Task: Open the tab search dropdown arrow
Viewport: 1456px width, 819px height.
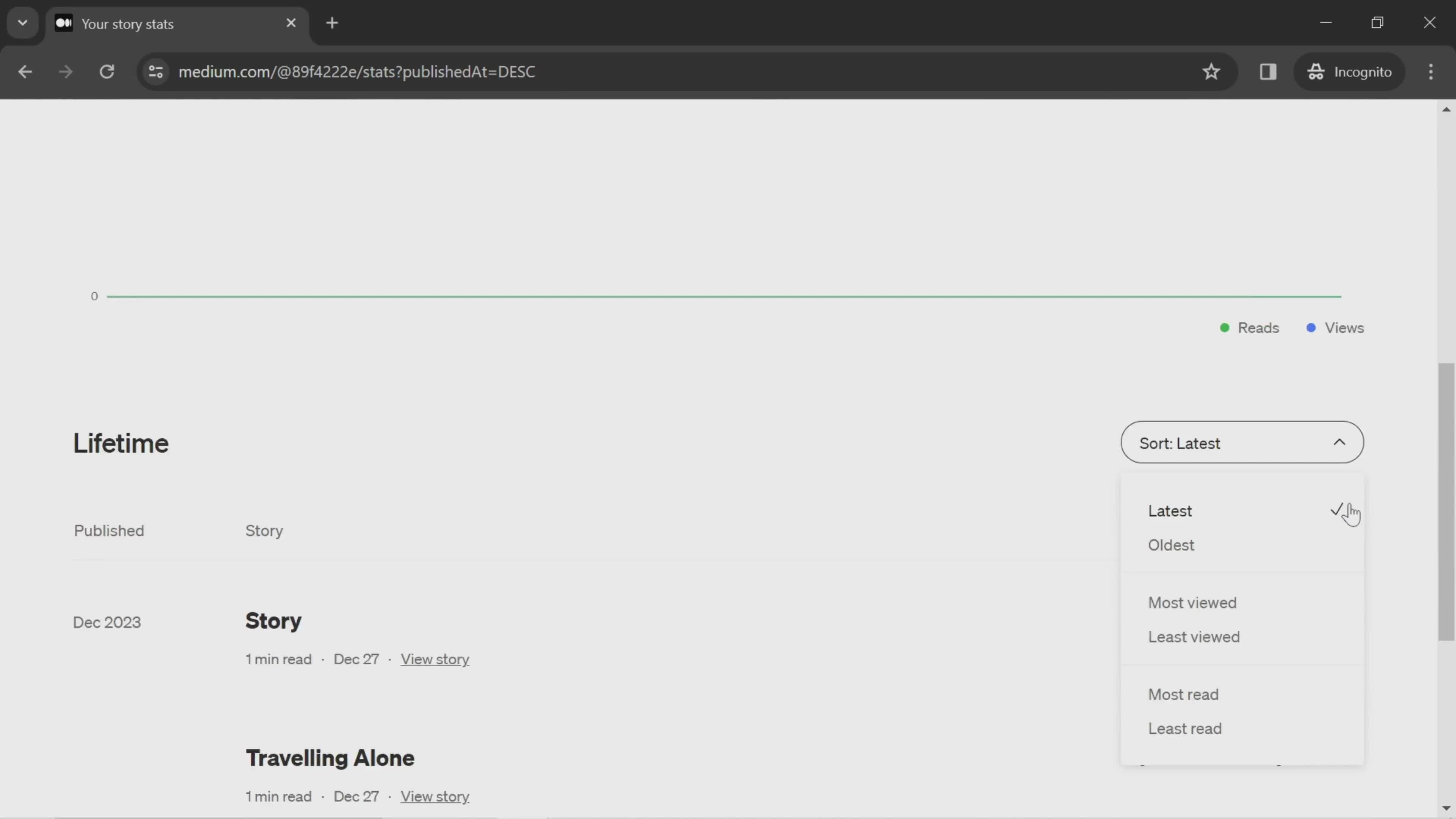Action: click(x=23, y=23)
